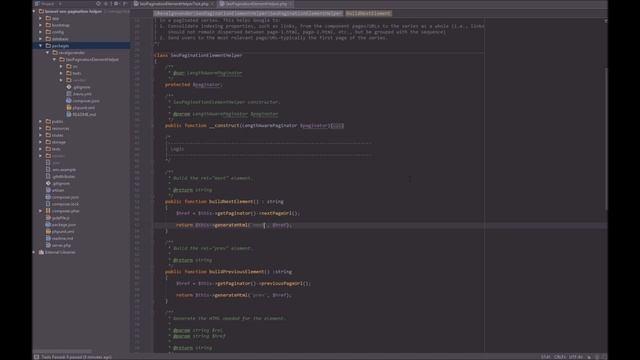
Task: Open the Project panel settings gear
Action: (116, 4)
